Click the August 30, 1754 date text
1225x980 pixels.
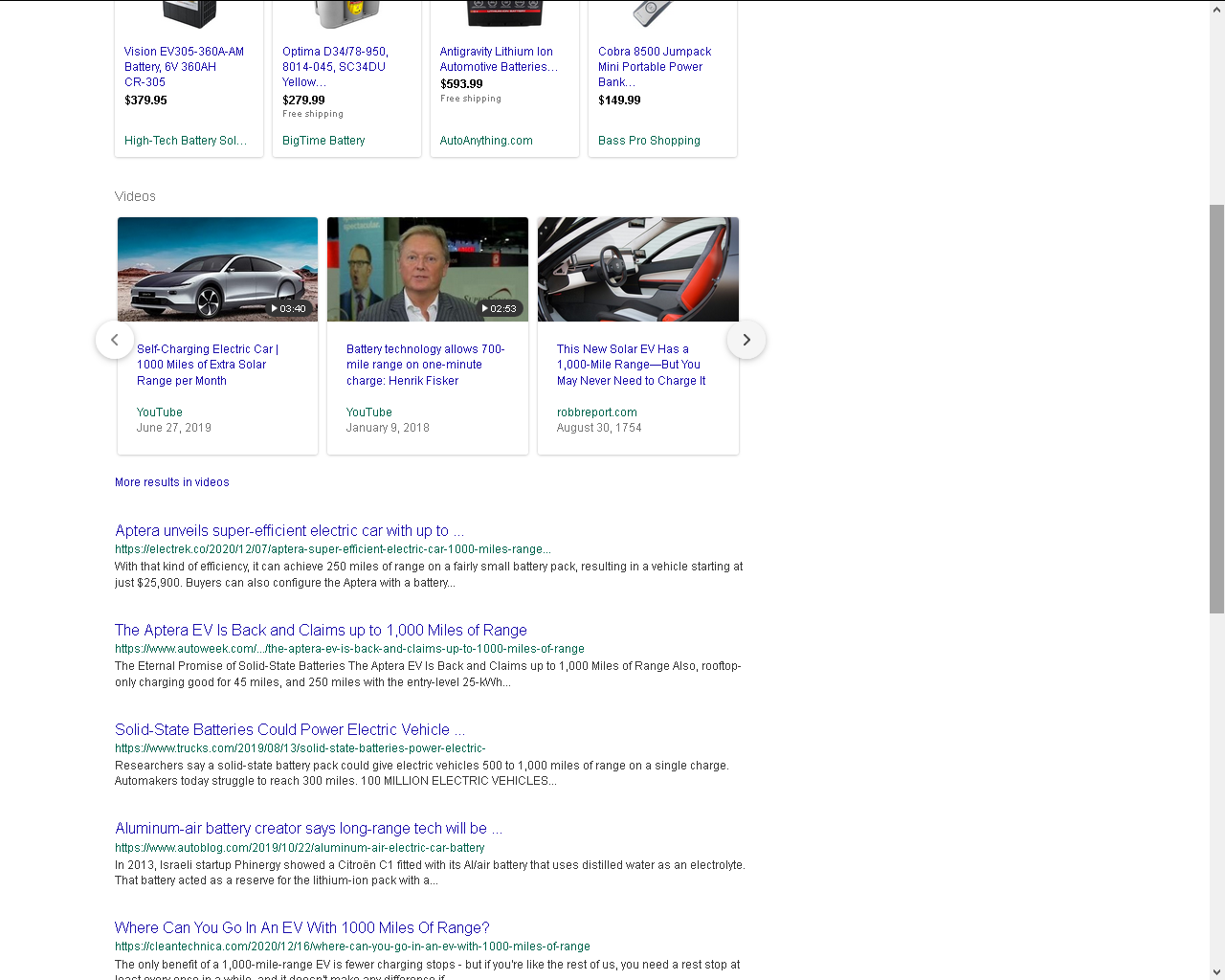599,428
